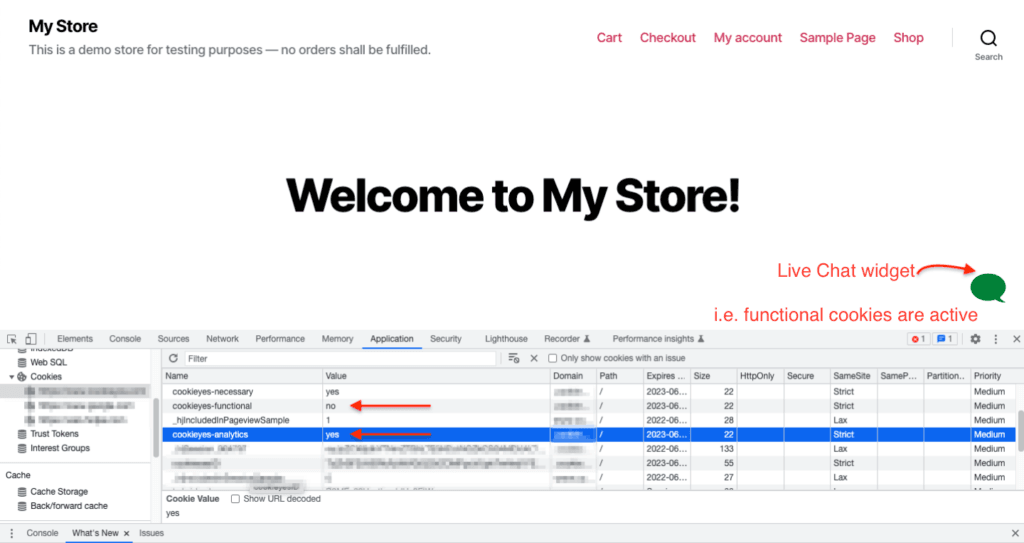Open Cache Storage in the sidebar
This screenshot has height=543, width=1024.
[59, 491]
